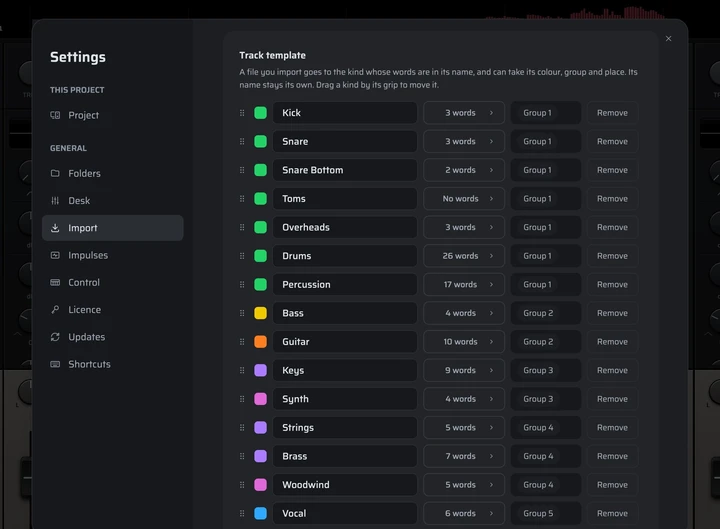This screenshot has height=529, width=720.
Task: Edit the Percussion name field
Action: click(345, 285)
